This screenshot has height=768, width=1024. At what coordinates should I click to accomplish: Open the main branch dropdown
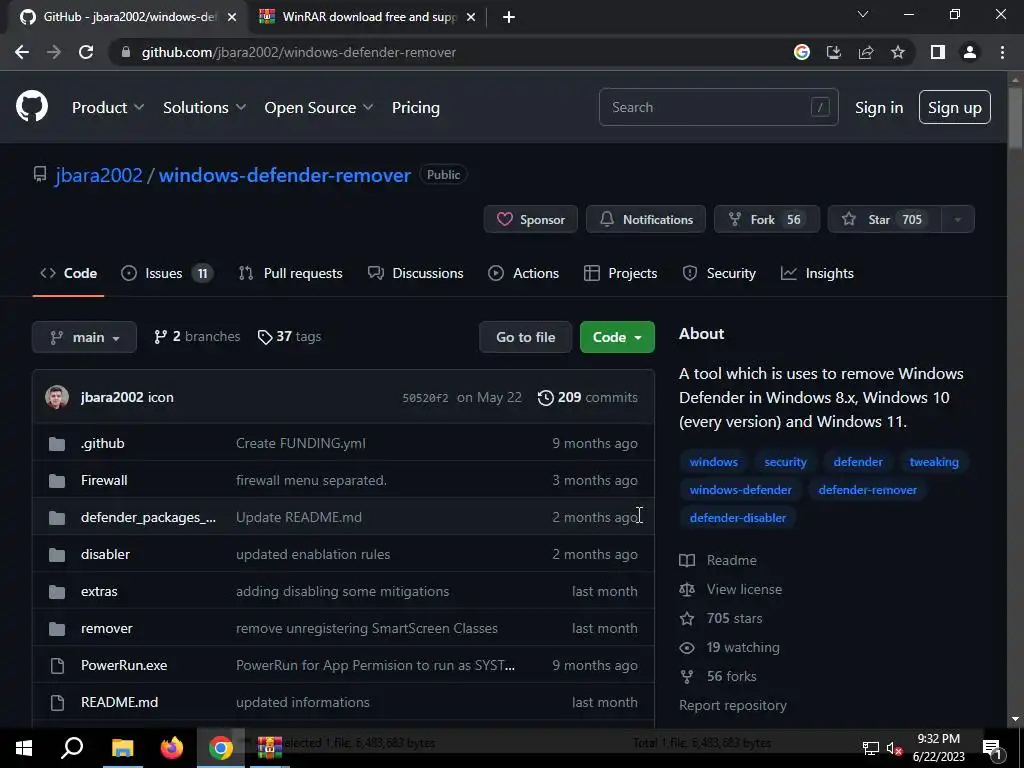(84, 337)
